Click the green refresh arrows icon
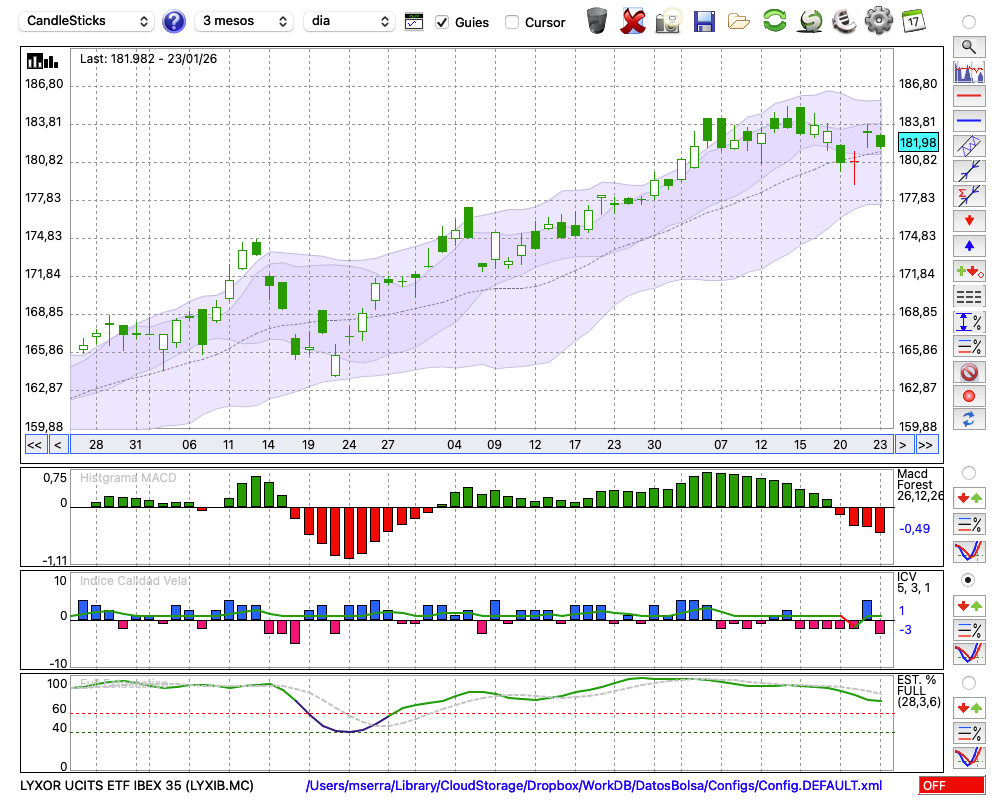This screenshot has height=800, width=1000. [x=774, y=21]
